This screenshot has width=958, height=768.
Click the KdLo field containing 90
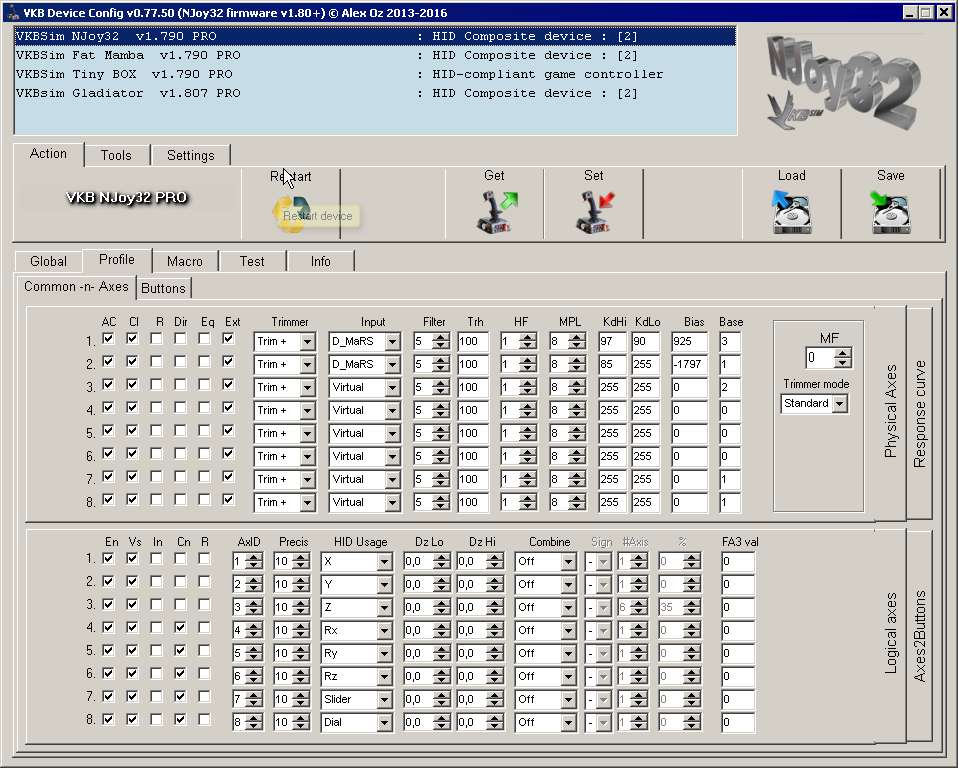pyautogui.click(x=645, y=342)
